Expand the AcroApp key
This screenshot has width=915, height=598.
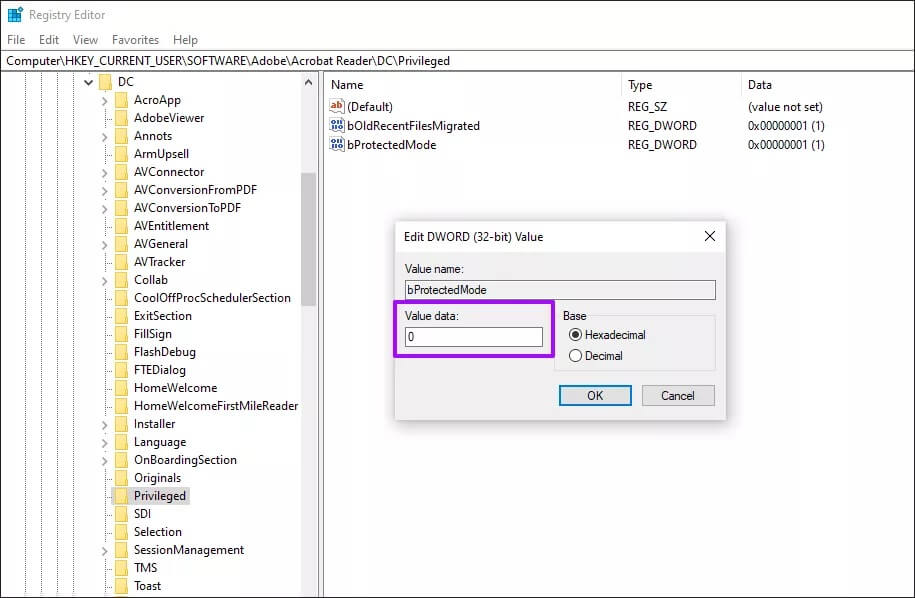(104, 100)
